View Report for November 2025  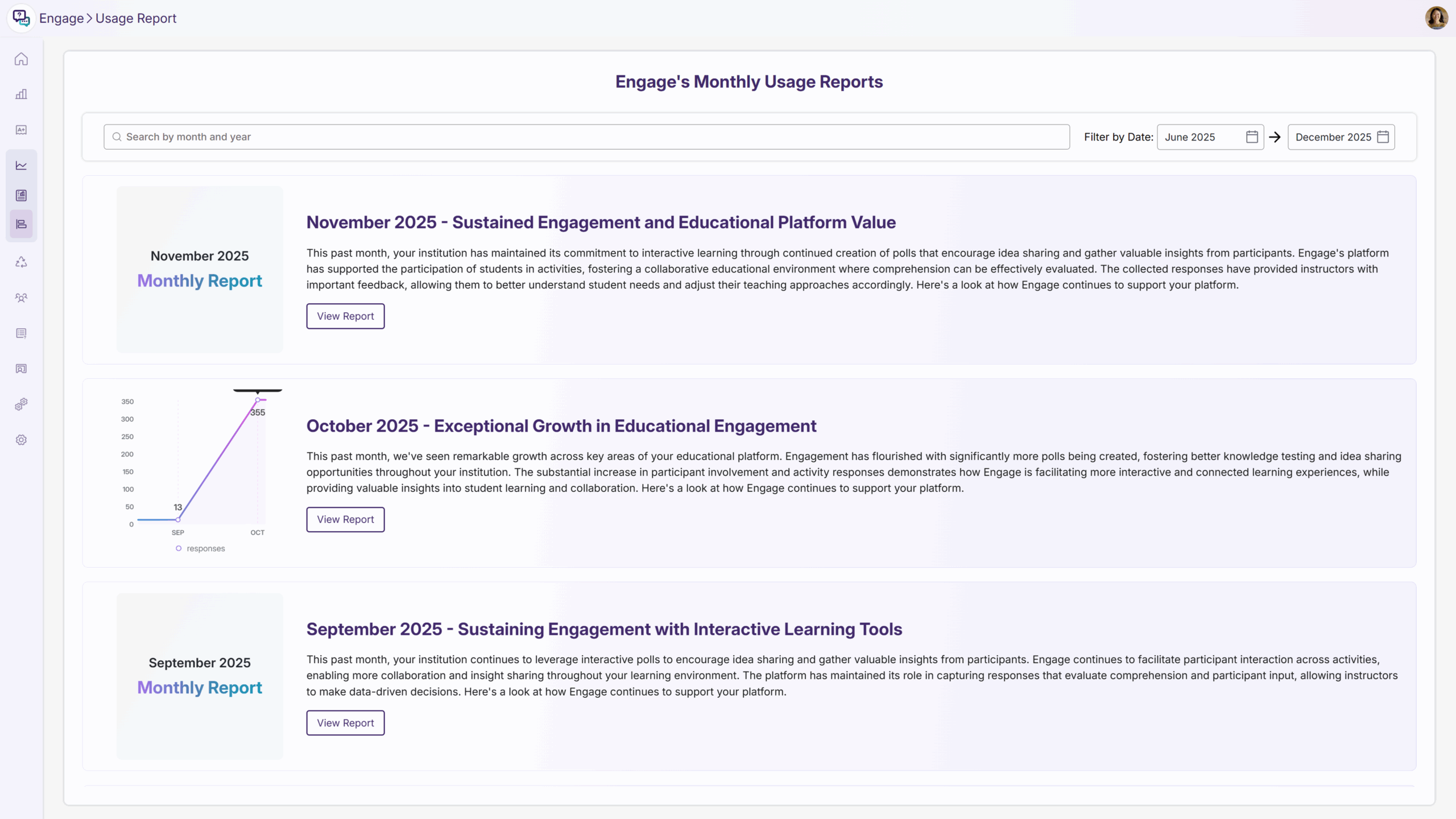[345, 316]
